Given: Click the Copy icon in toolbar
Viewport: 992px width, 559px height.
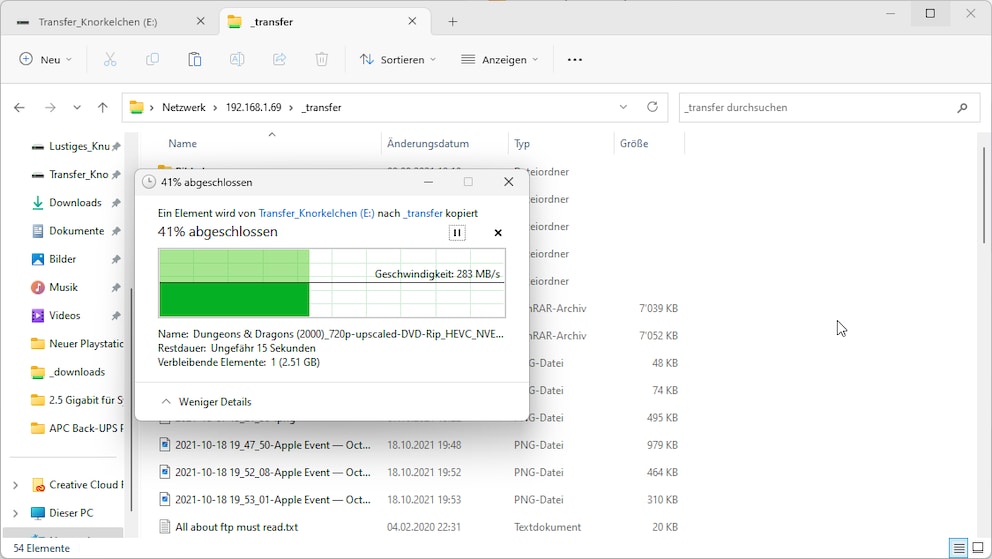Looking at the screenshot, I should (x=152, y=59).
